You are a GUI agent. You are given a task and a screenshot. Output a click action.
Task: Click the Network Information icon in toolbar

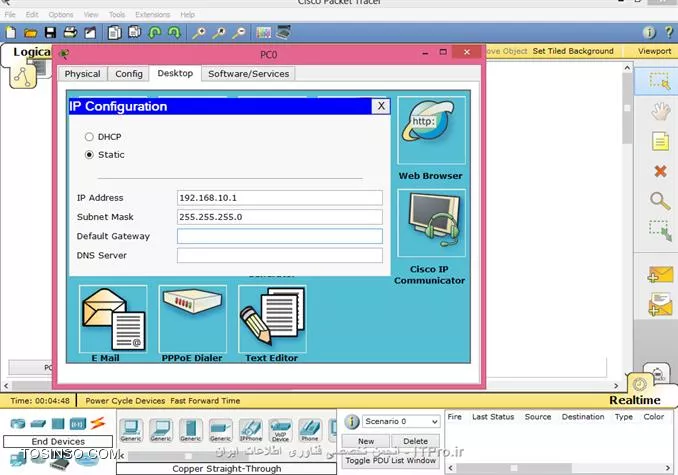click(649, 33)
